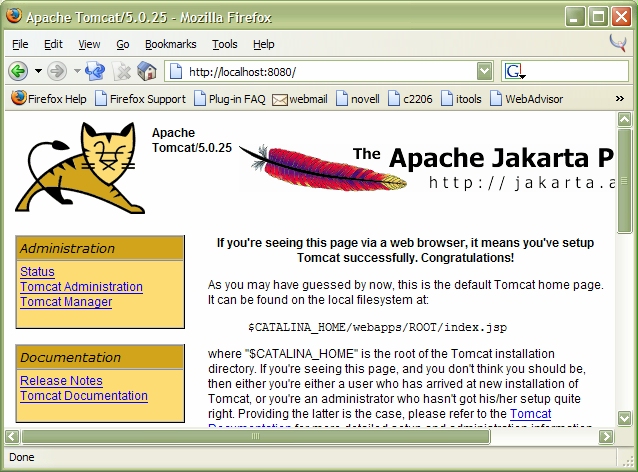Open the Tomcat Documentation sidebar link

(x=84, y=396)
